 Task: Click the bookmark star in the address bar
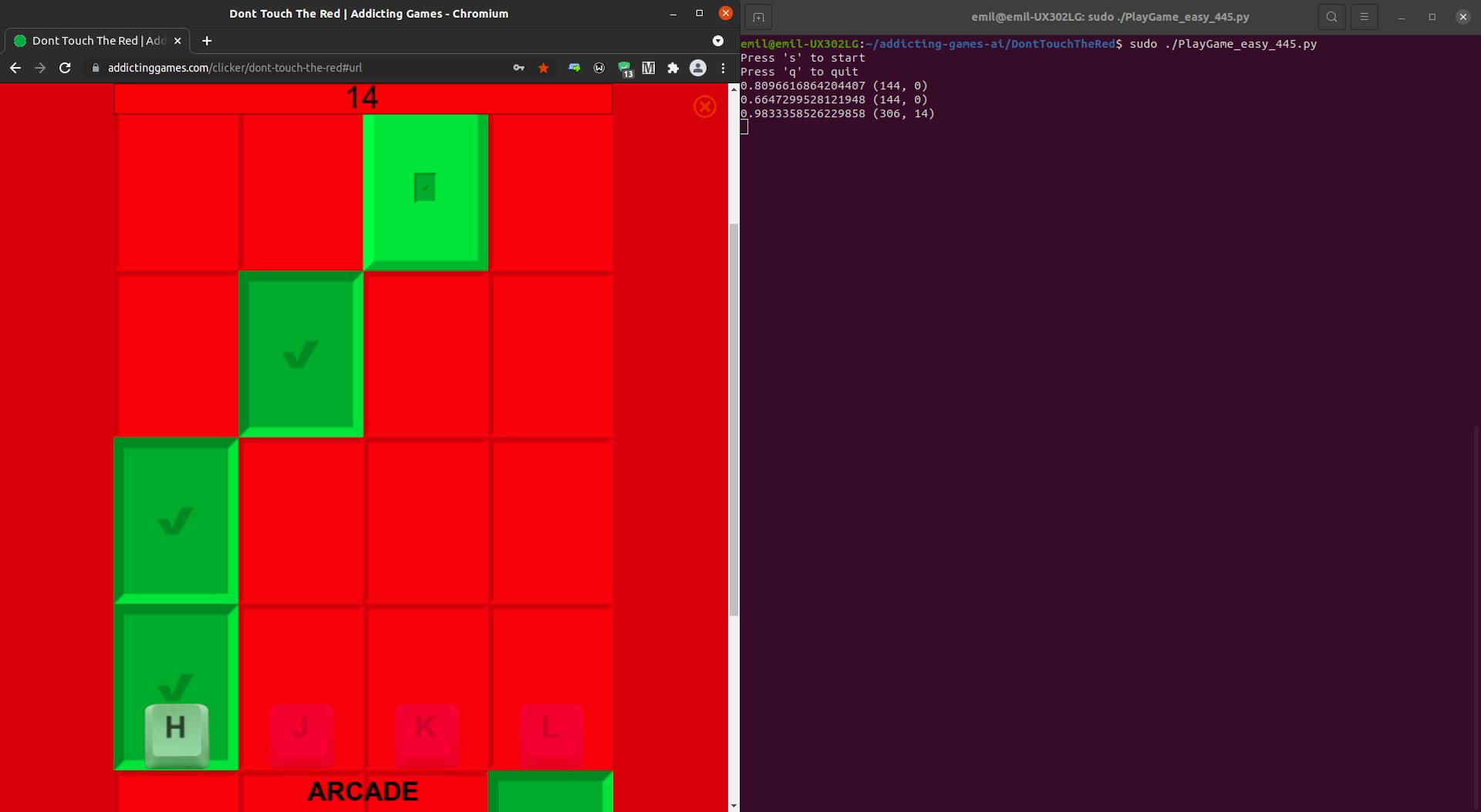pos(543,68)
